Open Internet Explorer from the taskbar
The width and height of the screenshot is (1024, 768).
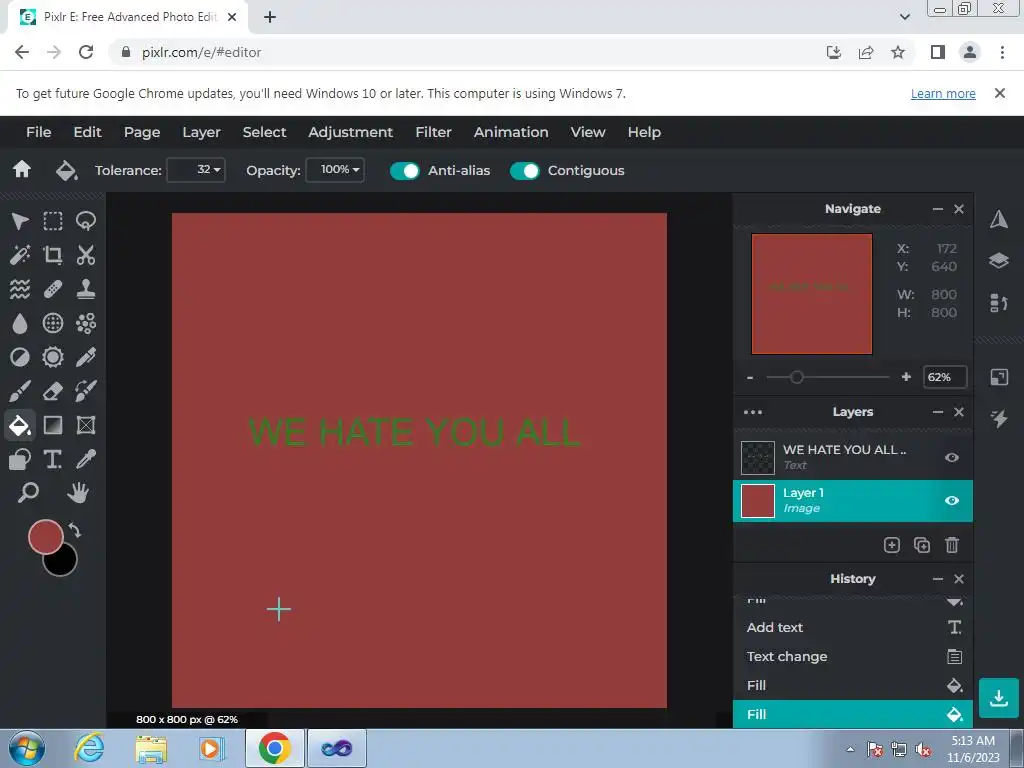pos(88,748)
